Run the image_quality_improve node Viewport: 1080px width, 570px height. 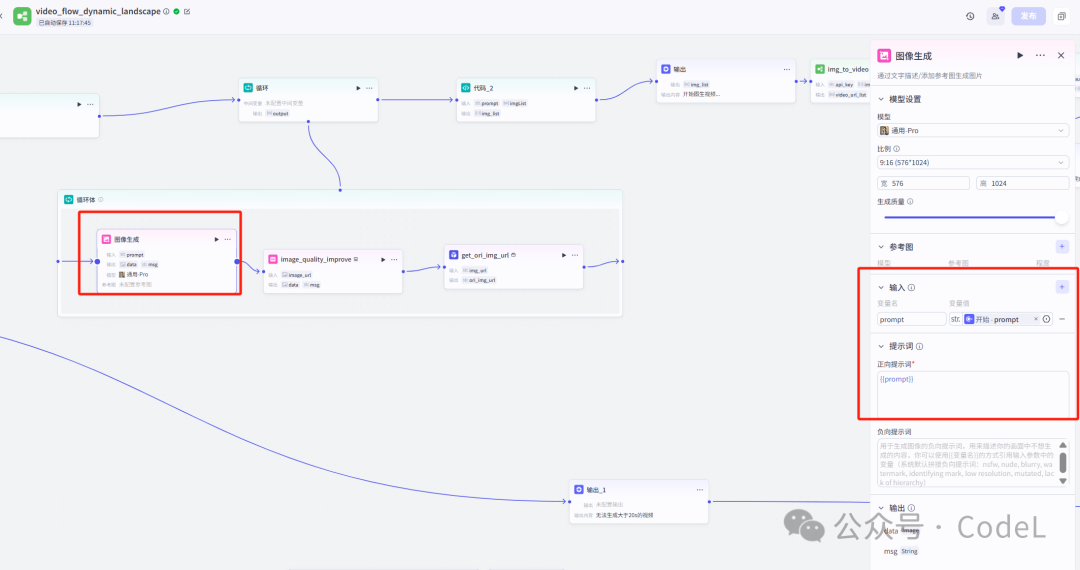pos(383,260)
